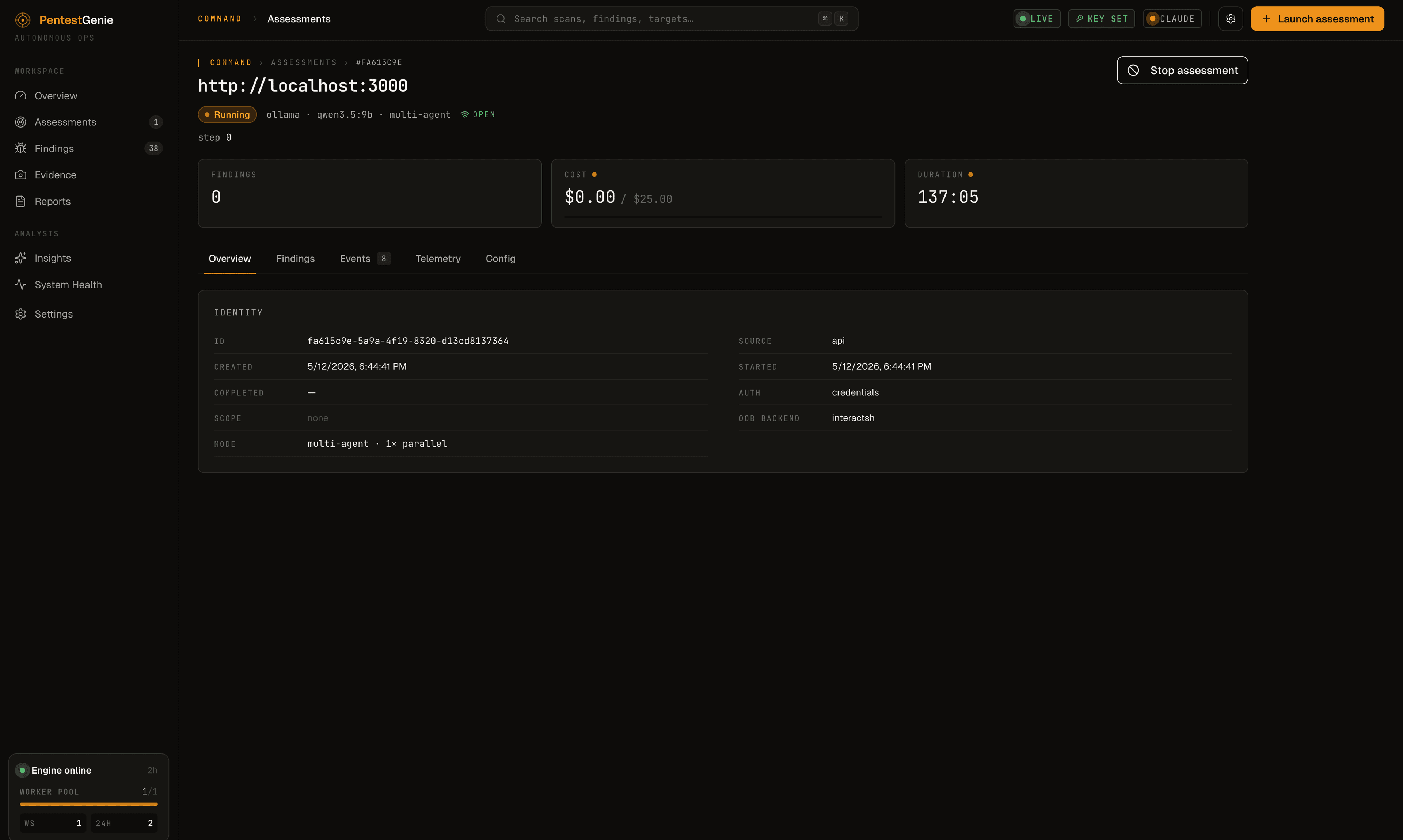The width and height of the screenshot is (1403, 840).
Task: Switch to the Events tab
Action: (365, 259)
